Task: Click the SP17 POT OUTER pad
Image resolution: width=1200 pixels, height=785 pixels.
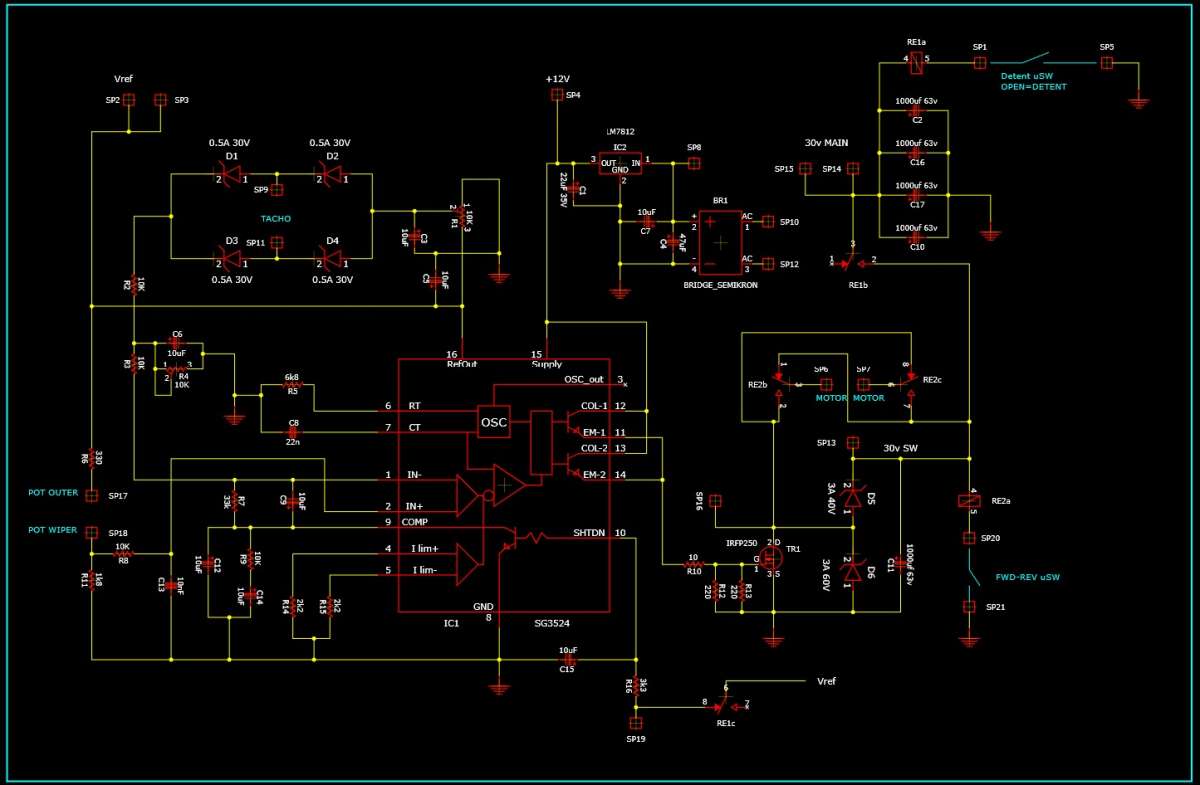Action: (x=91, y=496)
